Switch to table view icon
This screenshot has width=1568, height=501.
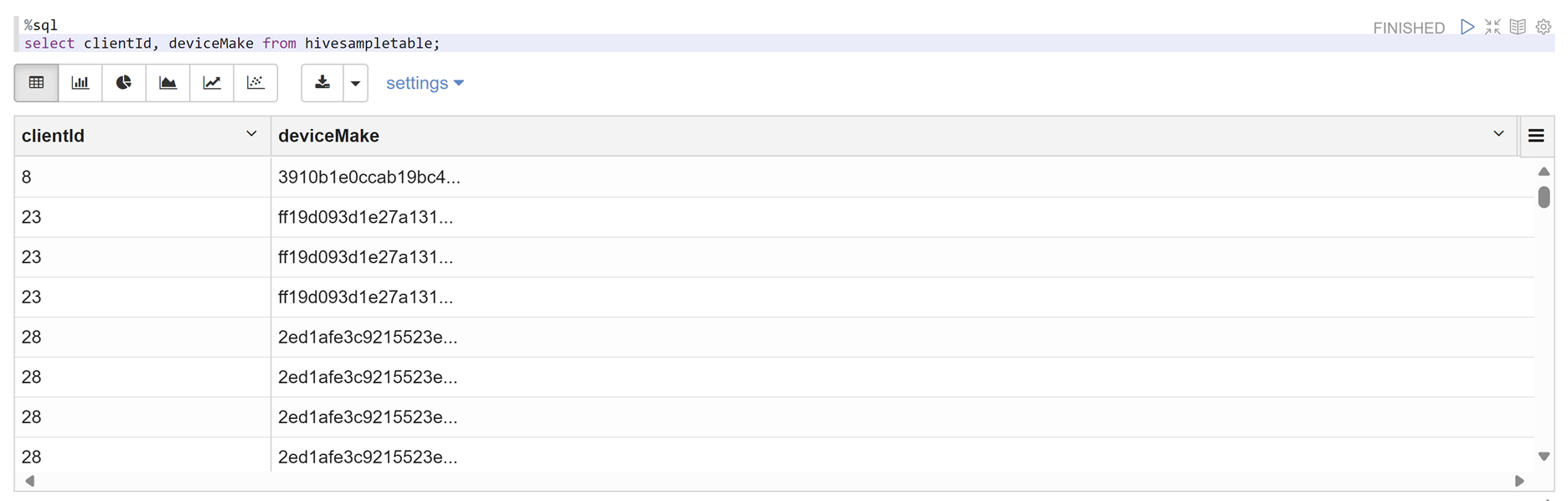[x=36, y=83]
